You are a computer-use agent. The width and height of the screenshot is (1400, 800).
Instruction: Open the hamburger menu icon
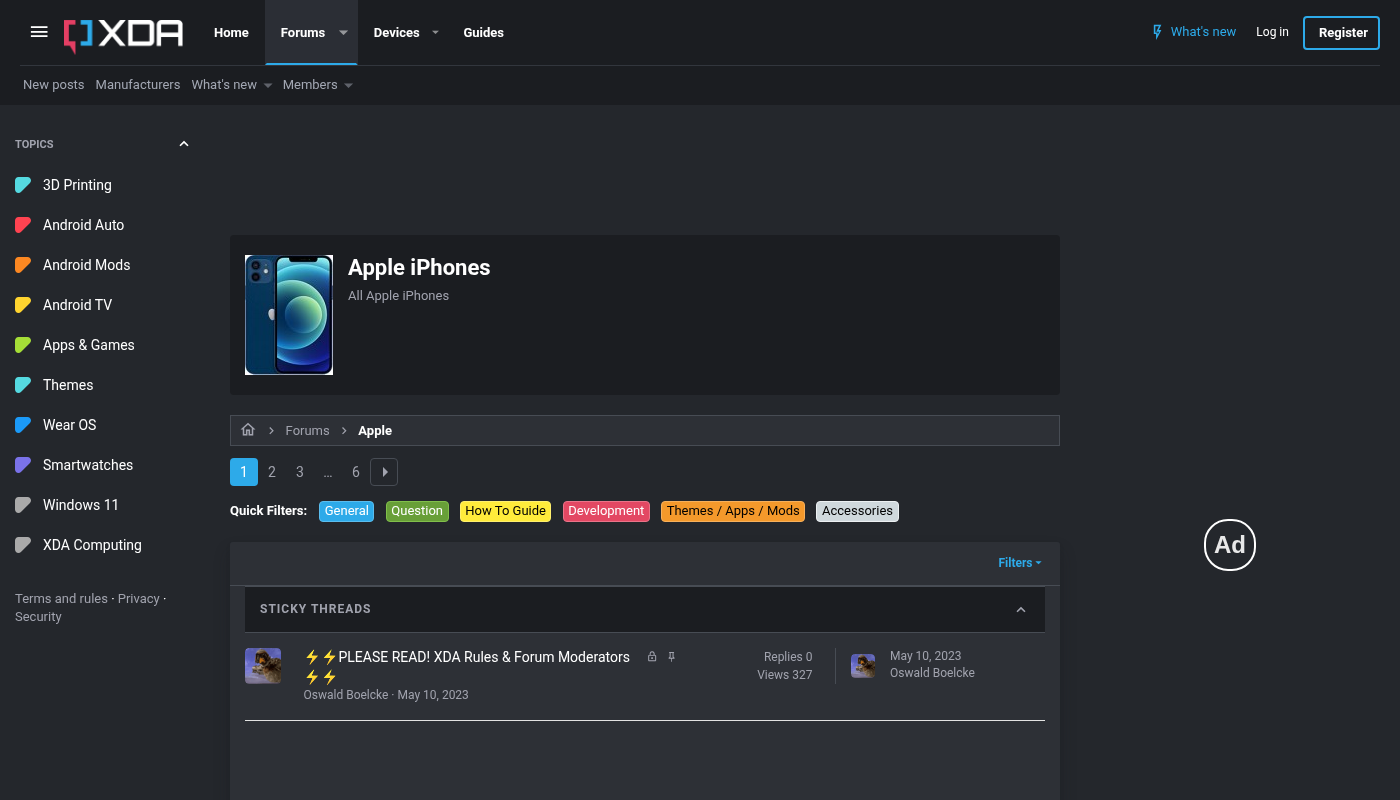click(39, 32)
